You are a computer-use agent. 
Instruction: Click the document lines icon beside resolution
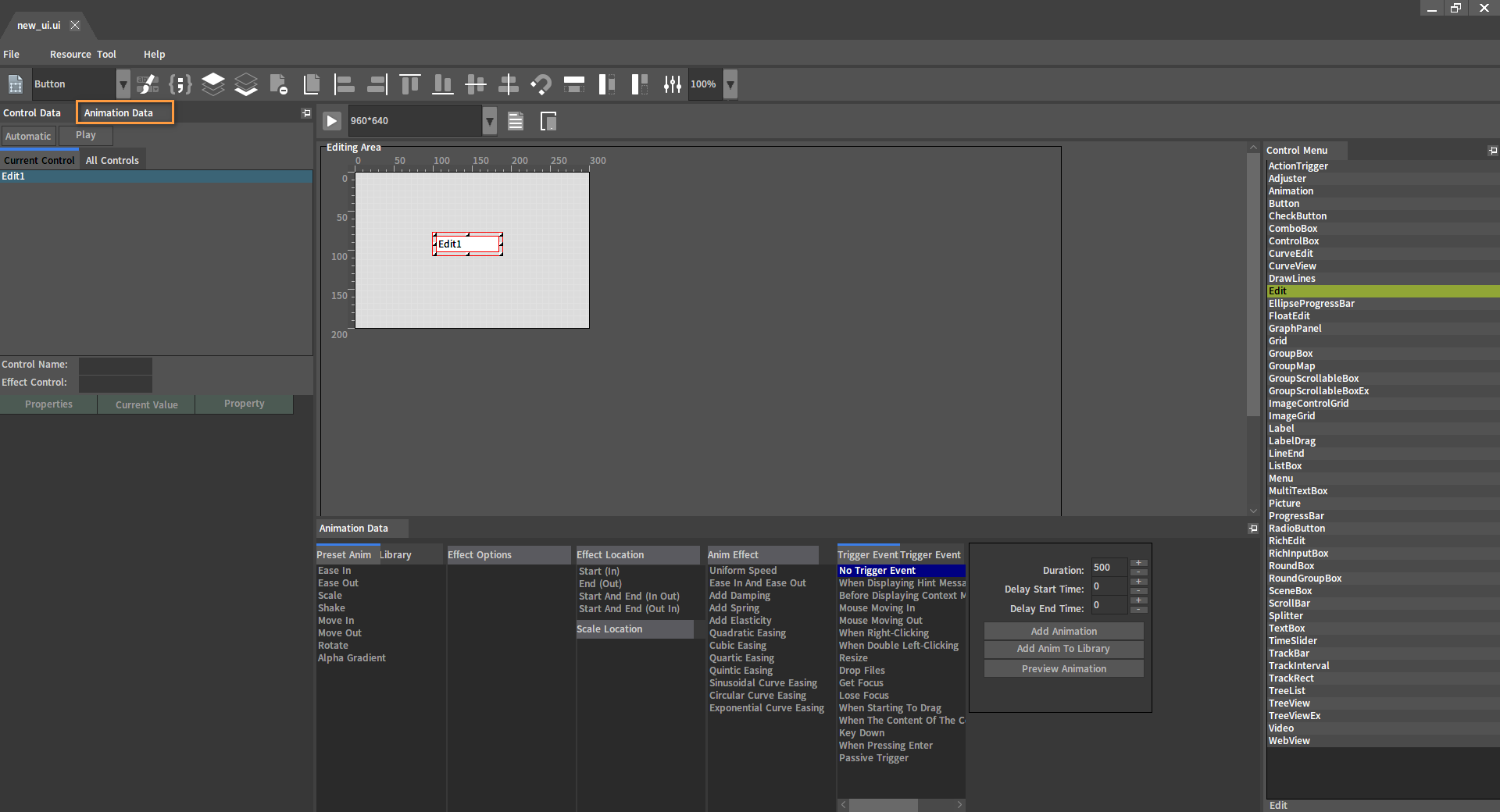click(x=516, y=121)
